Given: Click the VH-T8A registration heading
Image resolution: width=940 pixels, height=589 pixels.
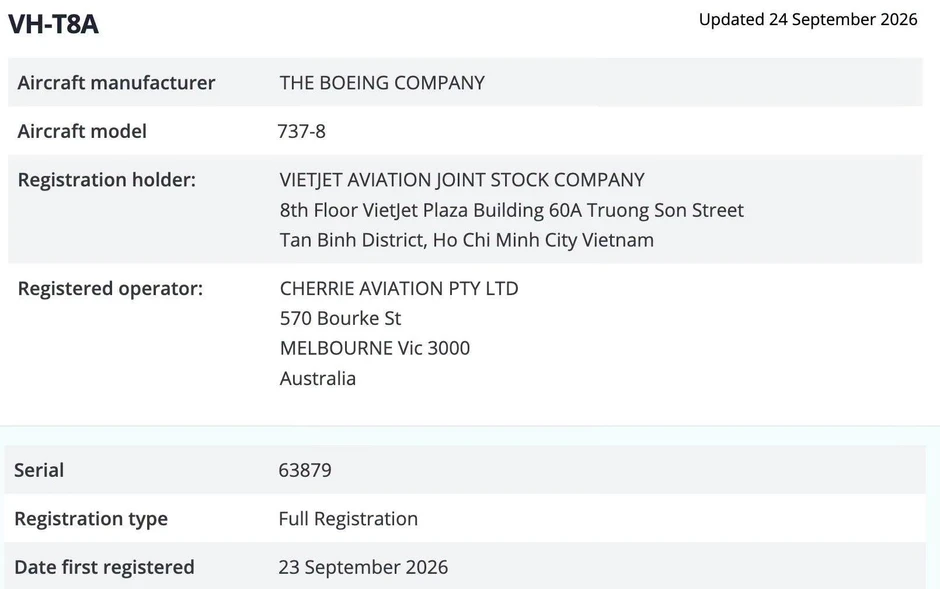Looking at the screenshot, I should [x=53, y=24].
